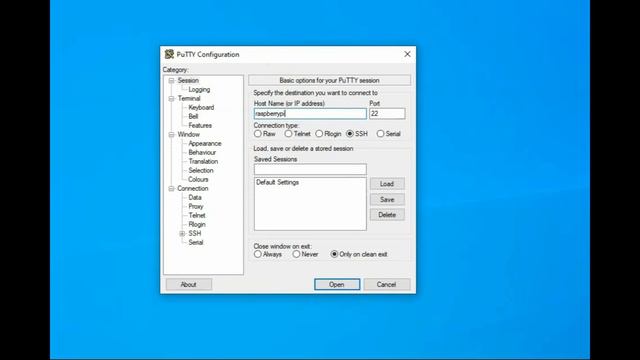Collapse the Connection tree node

171,188
